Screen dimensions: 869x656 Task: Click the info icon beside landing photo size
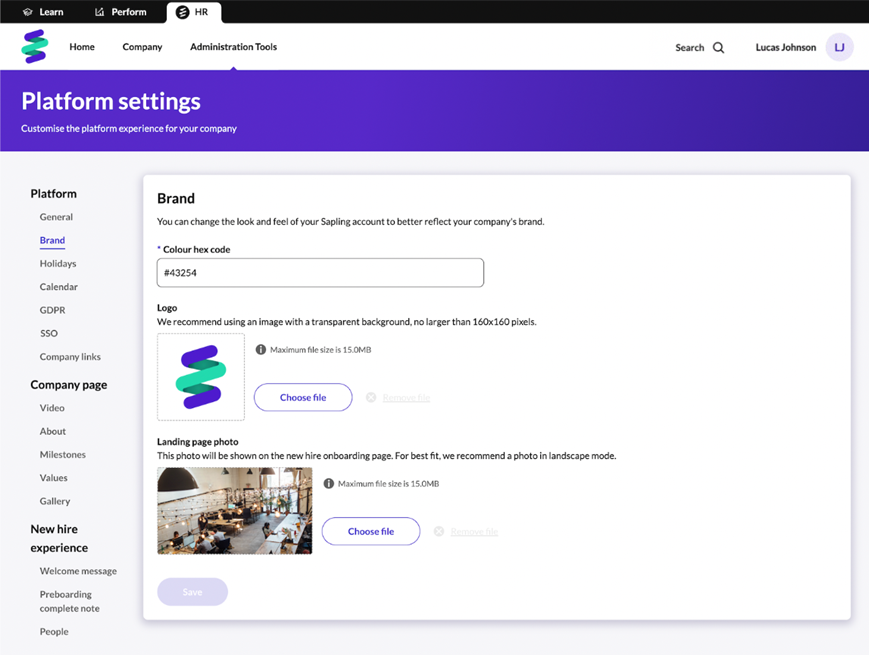click(329, 484)
